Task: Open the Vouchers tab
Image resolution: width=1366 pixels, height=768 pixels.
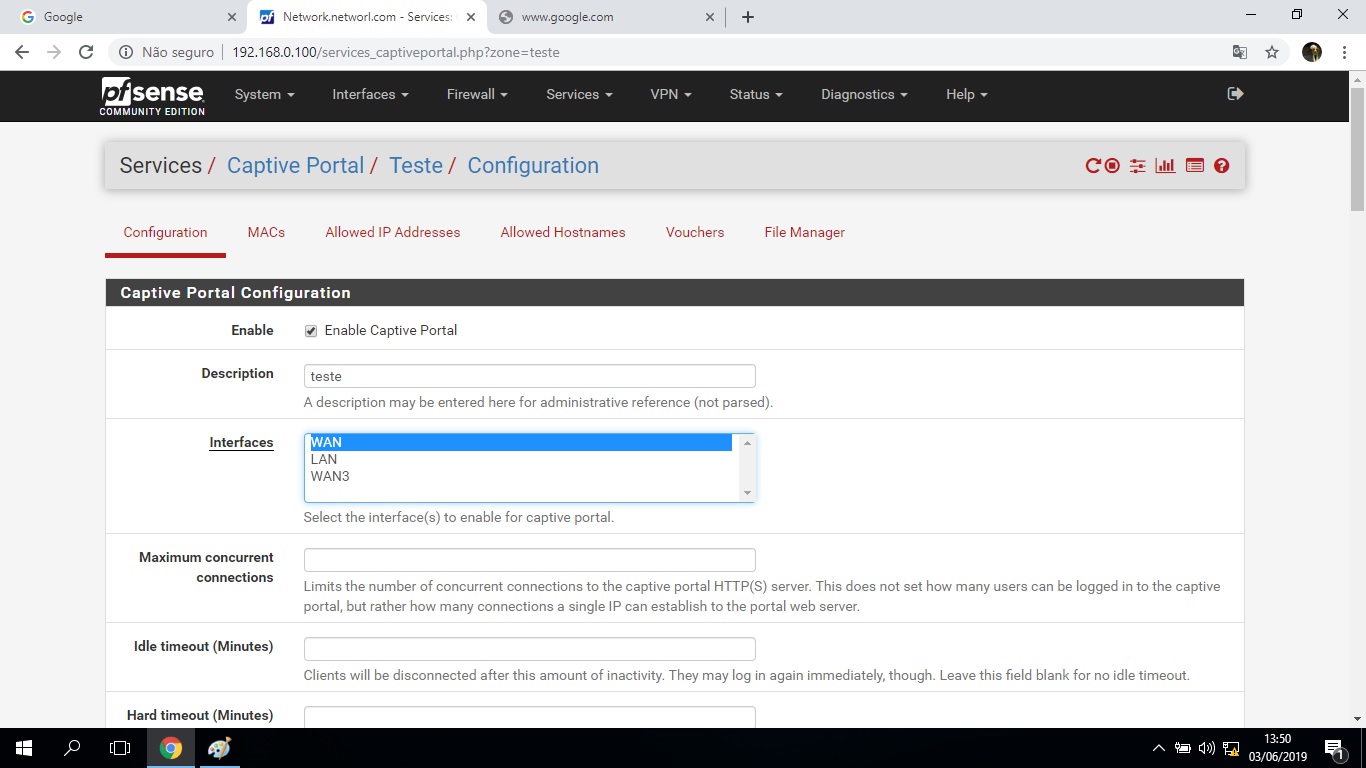Action: click(695, 232)
